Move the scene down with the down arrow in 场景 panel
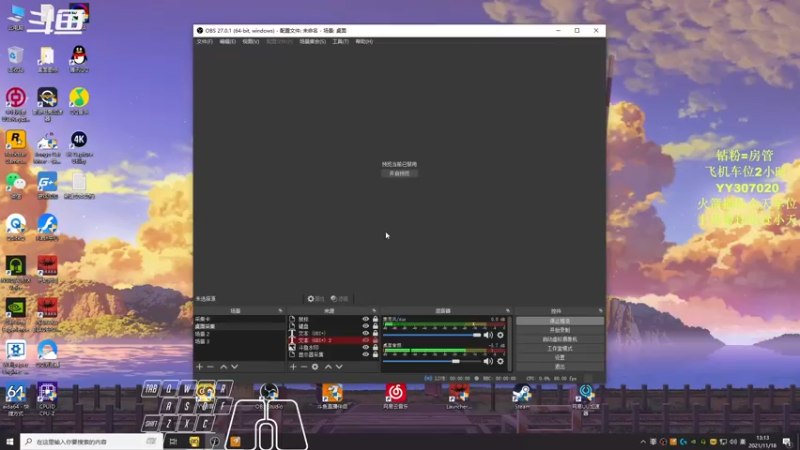This screenshot has height=450, width=800. tap(235, 367)
